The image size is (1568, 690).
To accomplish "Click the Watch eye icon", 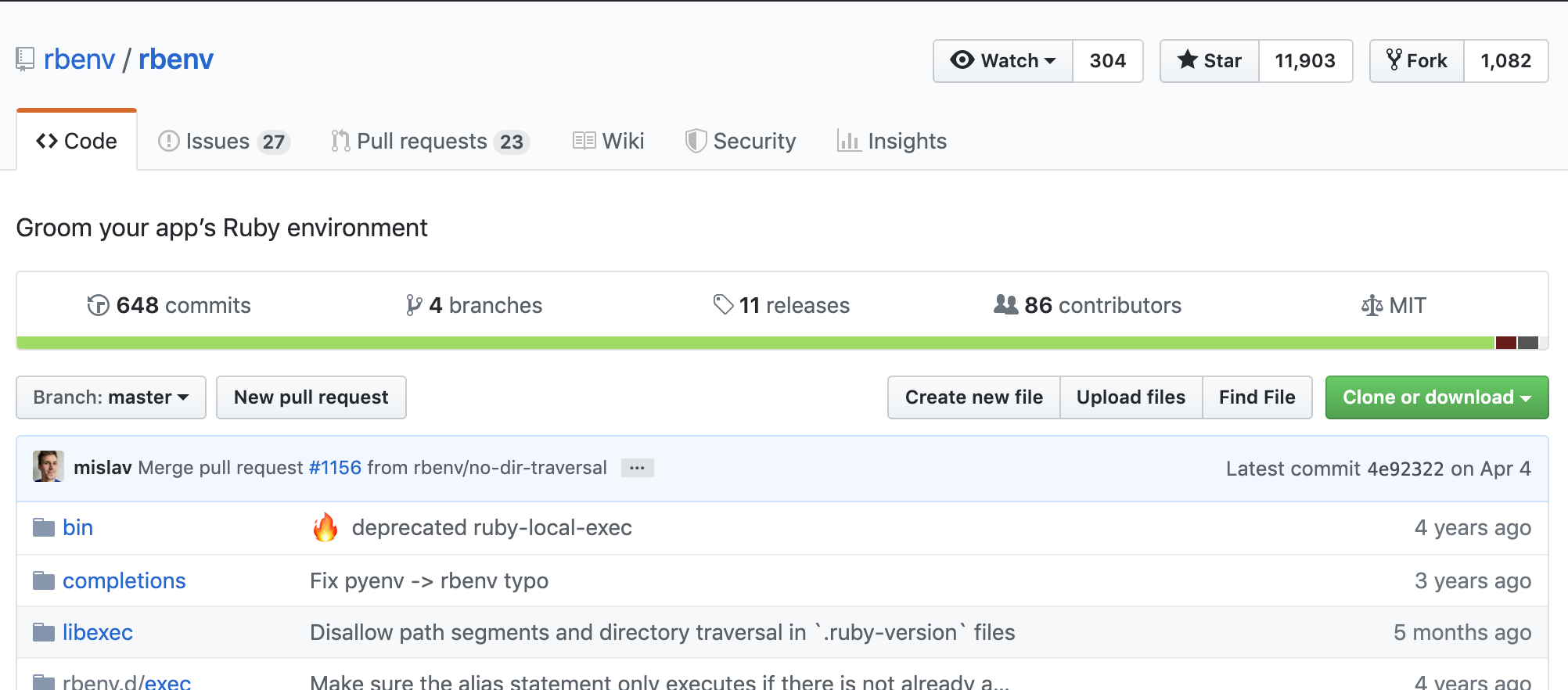I will pyautogui.click(x=962, y=60).
